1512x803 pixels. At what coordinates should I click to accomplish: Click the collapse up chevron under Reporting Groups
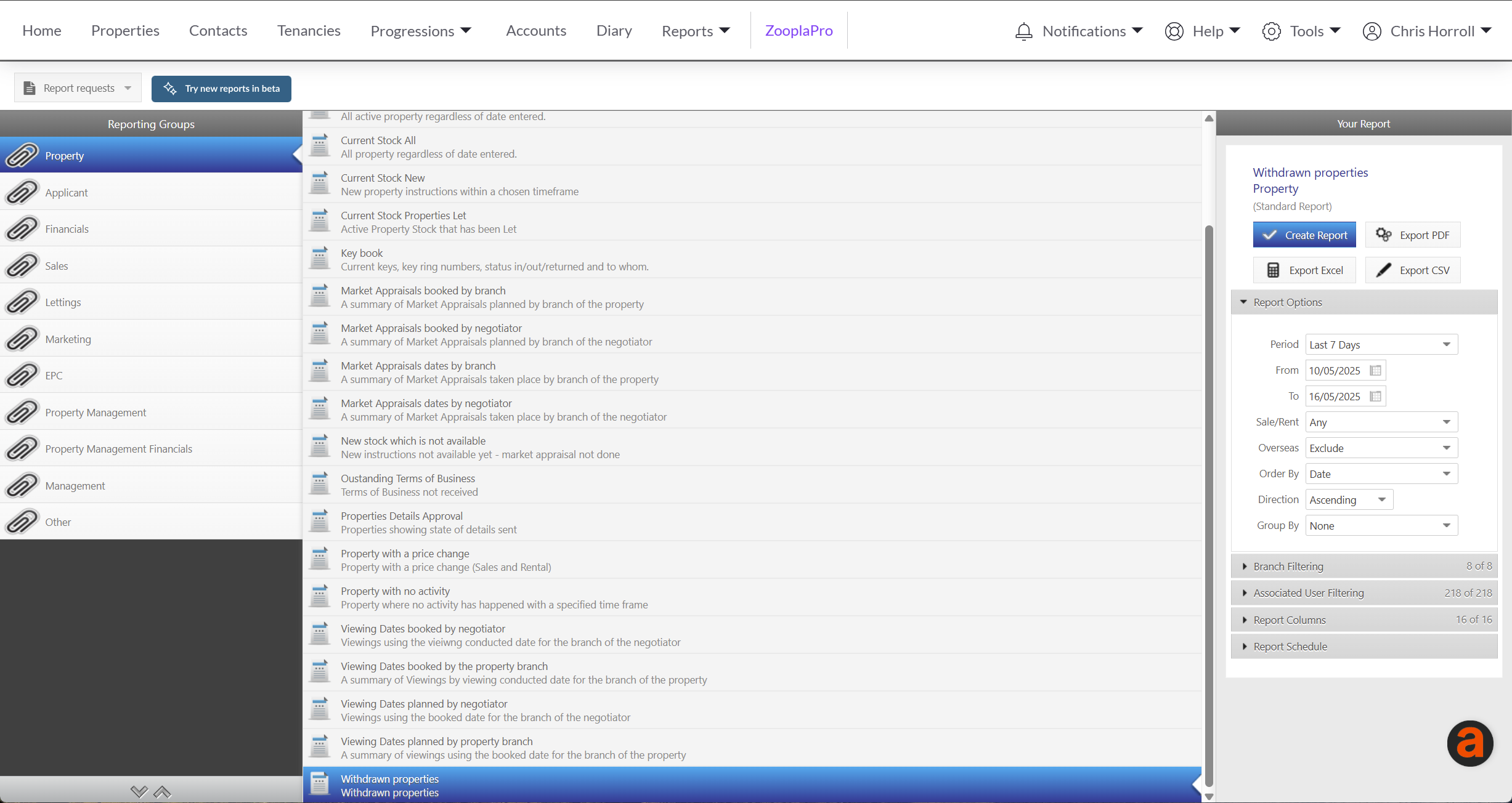click(x=162, y=792)
